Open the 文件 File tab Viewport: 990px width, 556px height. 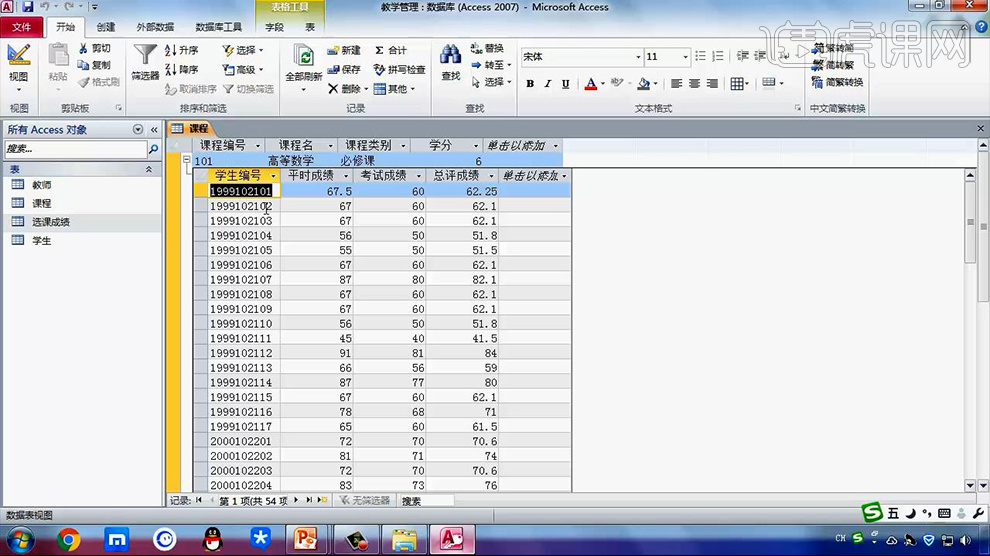pos(21,27)
